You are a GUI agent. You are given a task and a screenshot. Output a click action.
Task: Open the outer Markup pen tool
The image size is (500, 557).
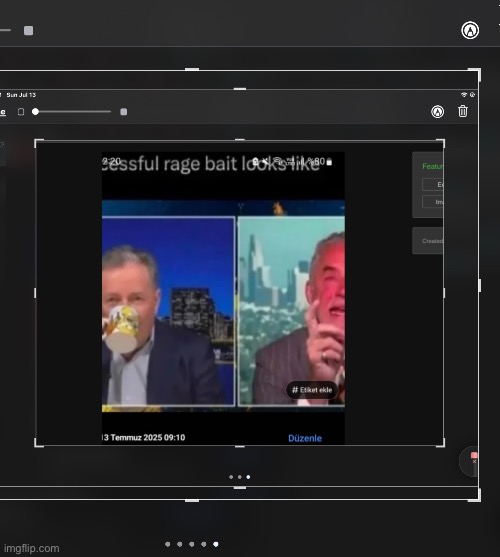click(470, 30)
